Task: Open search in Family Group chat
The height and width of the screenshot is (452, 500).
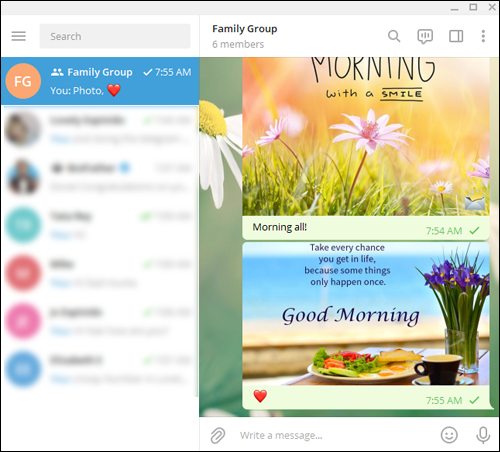Action: [x=394, y=36]
